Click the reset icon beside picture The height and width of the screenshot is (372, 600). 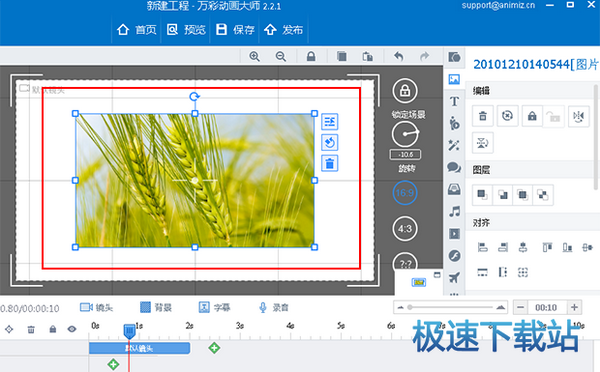pos(329,143)
